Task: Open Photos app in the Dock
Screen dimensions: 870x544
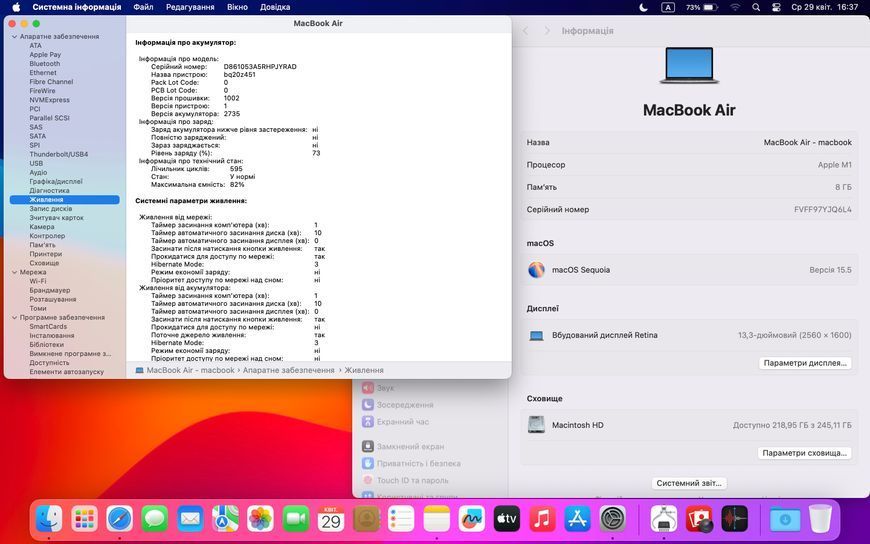Action: click(x=260, y=520)
